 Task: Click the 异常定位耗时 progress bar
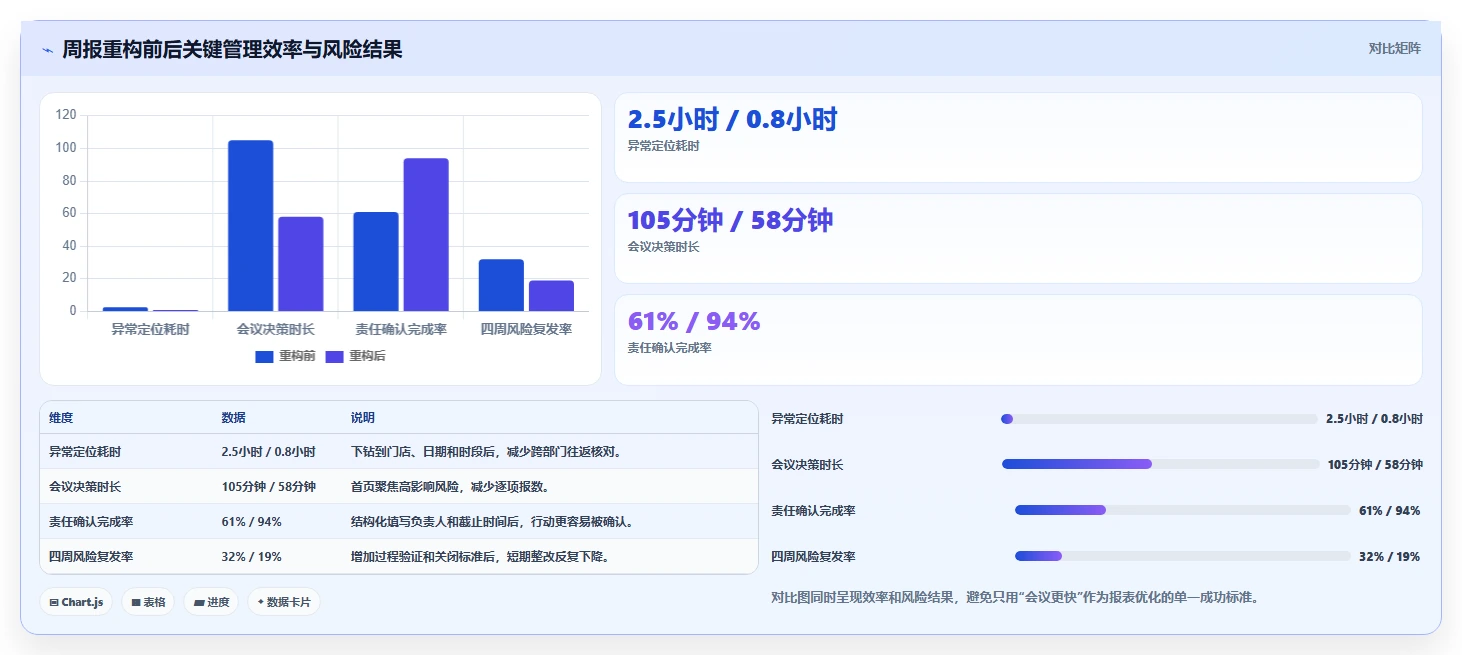click(1159, 419)
